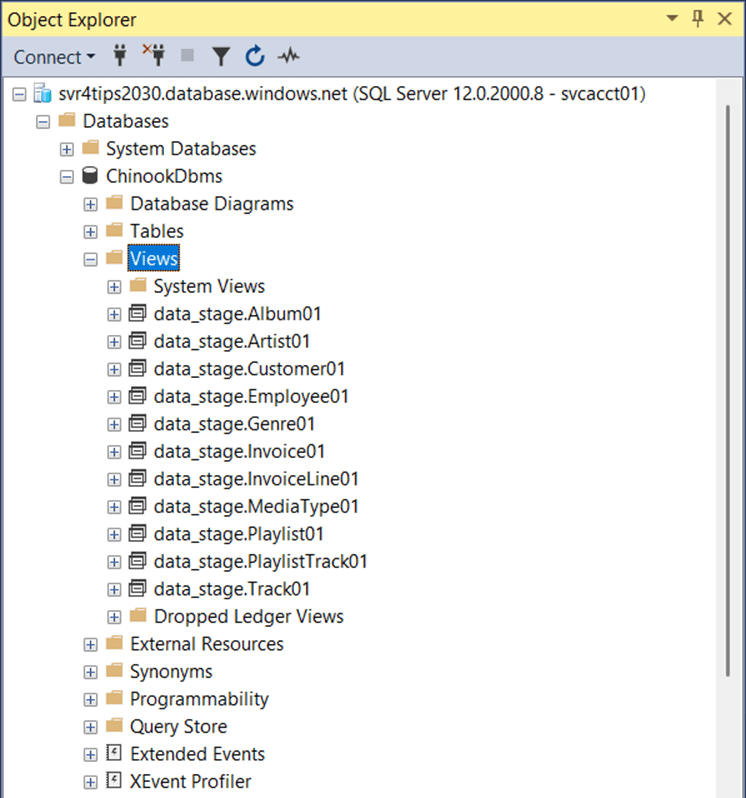This screenshot has height=798, width=746.
Task: Click the view icon beside data_stage.InvoiceLine01
Action: point(137,477)
